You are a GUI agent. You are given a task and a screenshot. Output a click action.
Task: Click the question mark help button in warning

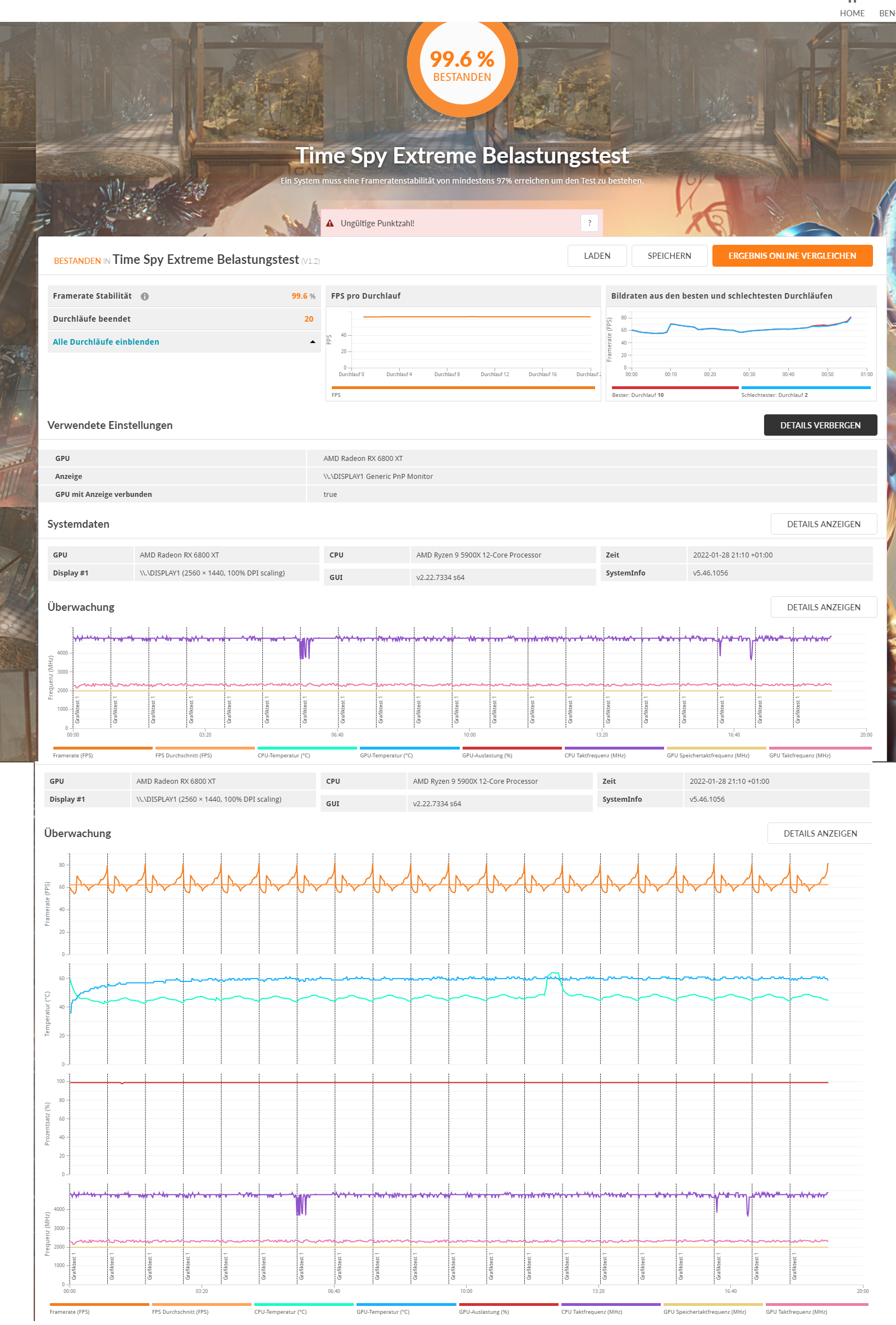(x=589, y=223)
